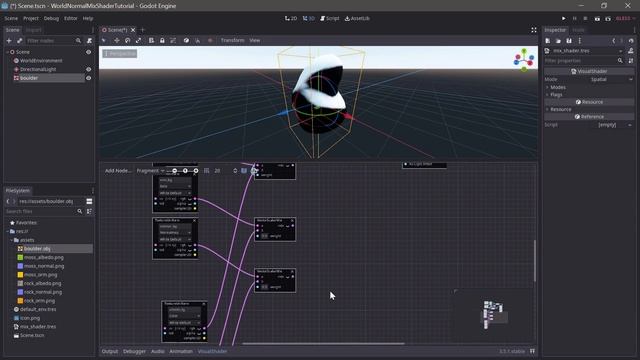Image resolution: width=640 pixels, height=360 pixels.
Task: Open the Perspective view menu
Action: point(120,53)
